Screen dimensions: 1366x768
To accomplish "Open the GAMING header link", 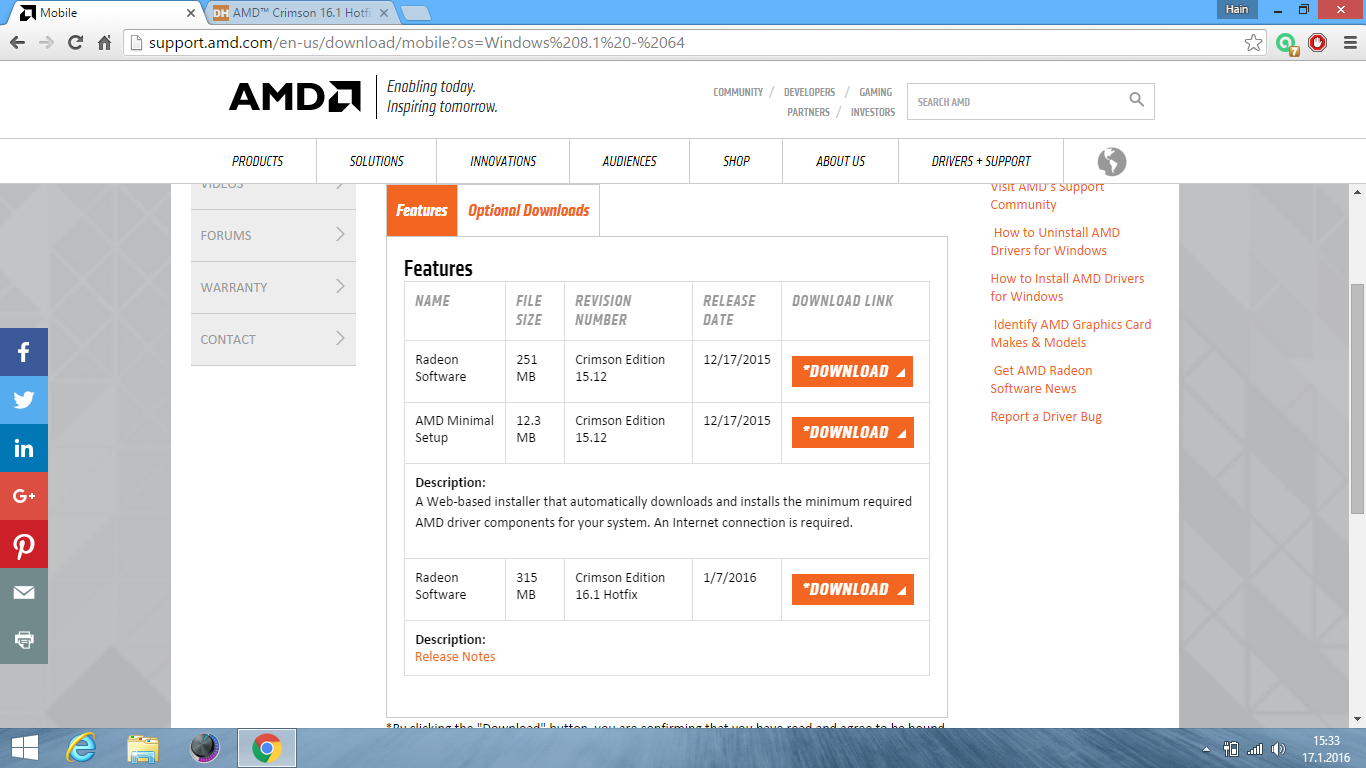I will click(x=876, y=92).
